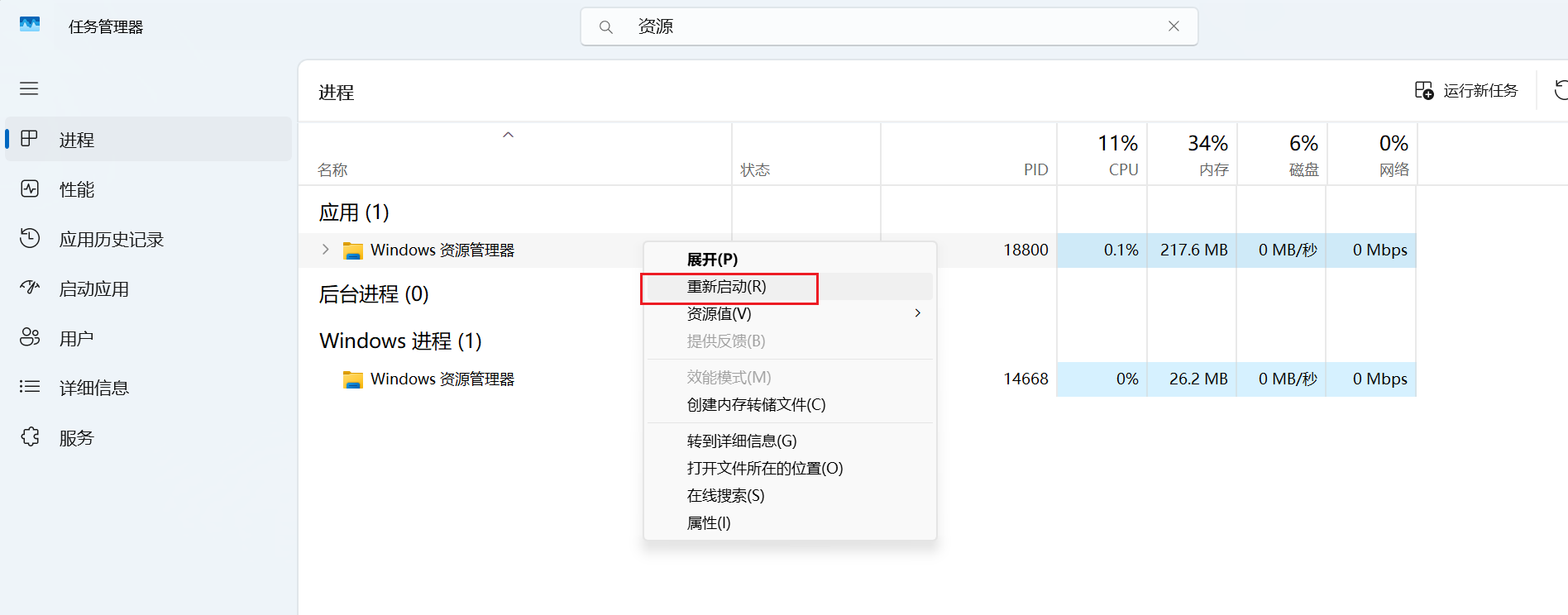
Task: Select Windows 资源管理器 under Windows 进程
Action: click(x=442, y=379)
